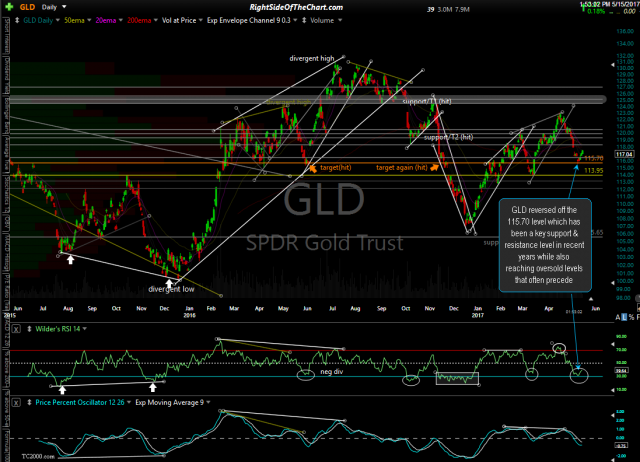Screen dimensions: 640x462
Task: Open the Exp Moving Average 9 dropdown
Action: pyautogui.click(x=208, y=402)
